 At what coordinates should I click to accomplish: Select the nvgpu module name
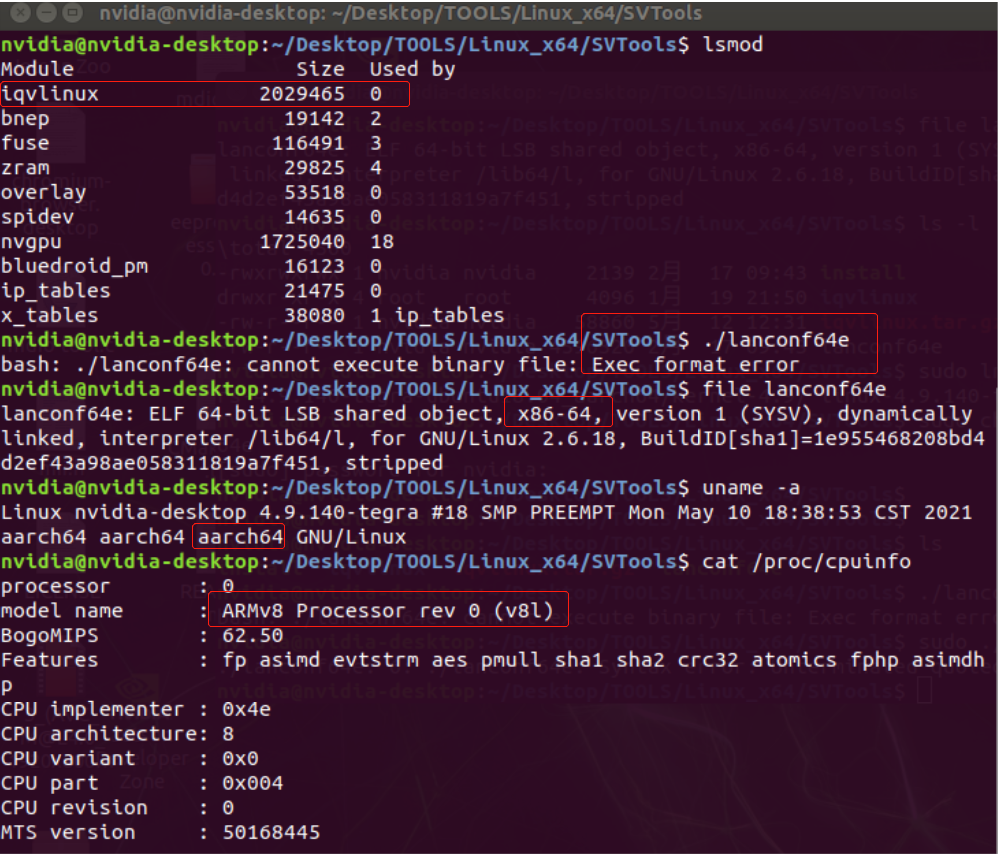tap(33, 241)
